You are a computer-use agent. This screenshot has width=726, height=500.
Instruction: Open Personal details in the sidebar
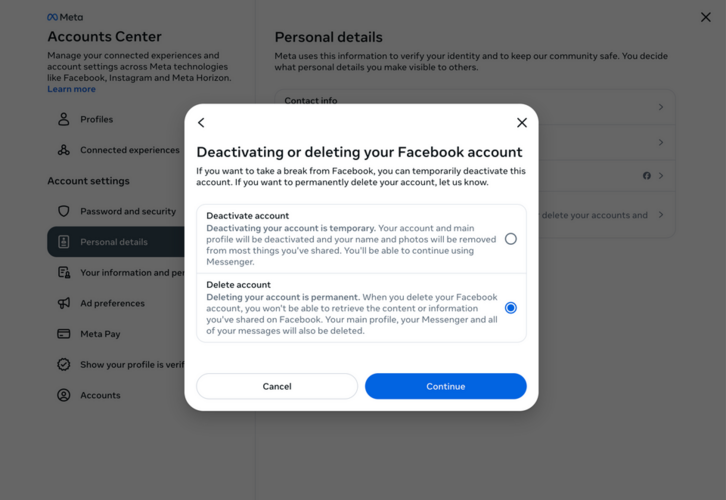tap(116, 242)
